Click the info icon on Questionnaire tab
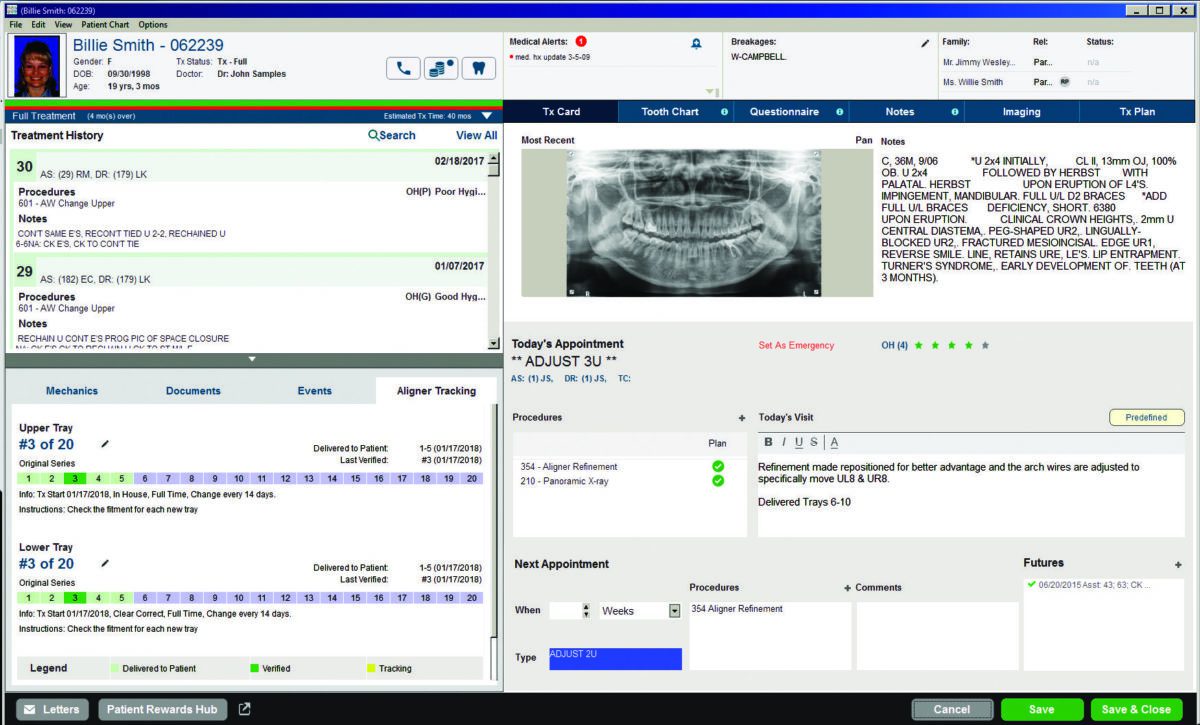The image size is (1200, 725). pos(839,112)
